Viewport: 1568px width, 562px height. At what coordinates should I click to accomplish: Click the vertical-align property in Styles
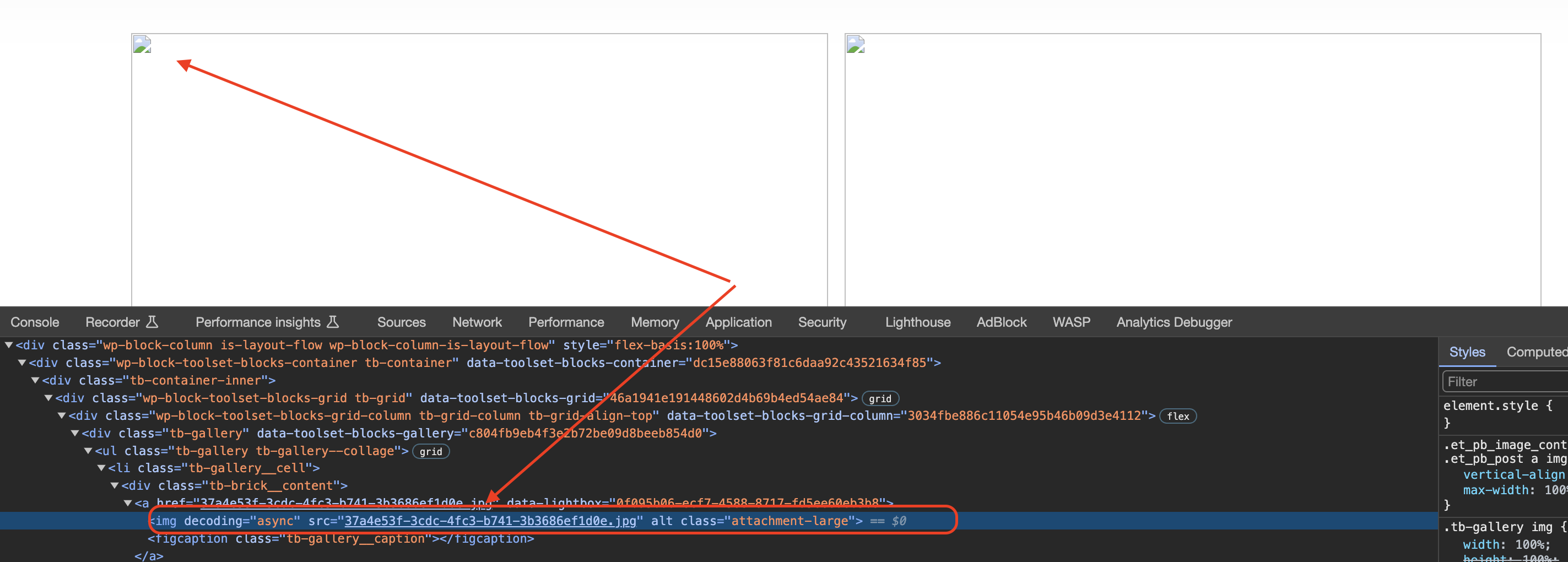1514,475
